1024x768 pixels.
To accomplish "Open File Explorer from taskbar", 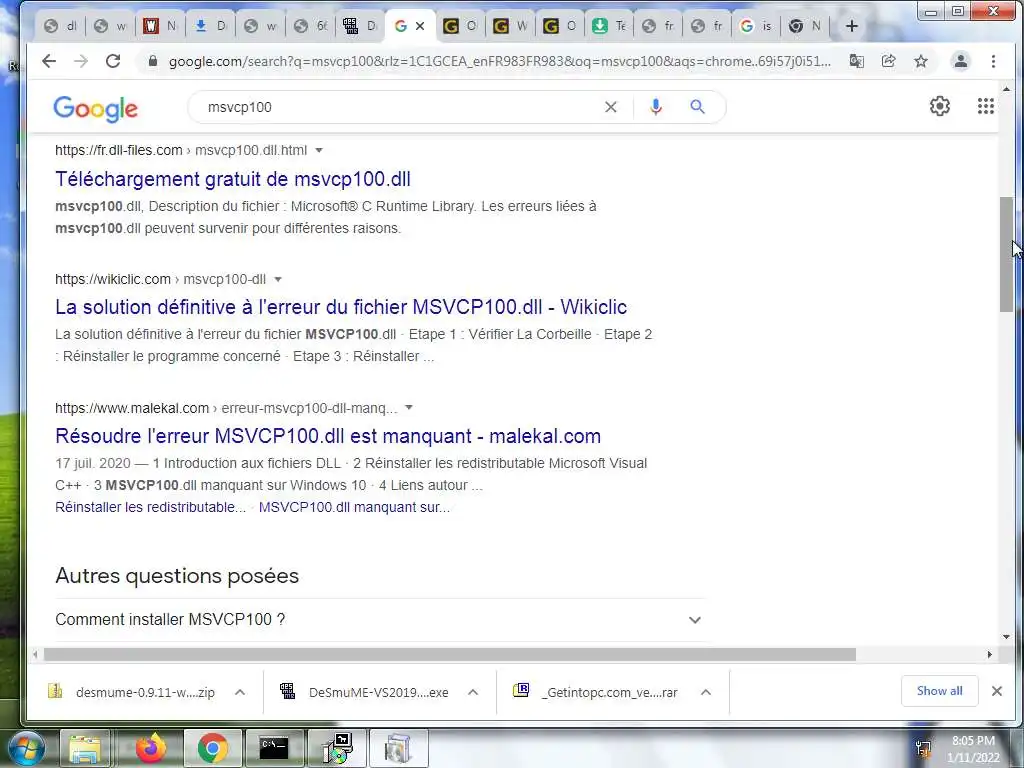I will click(85, 748).
